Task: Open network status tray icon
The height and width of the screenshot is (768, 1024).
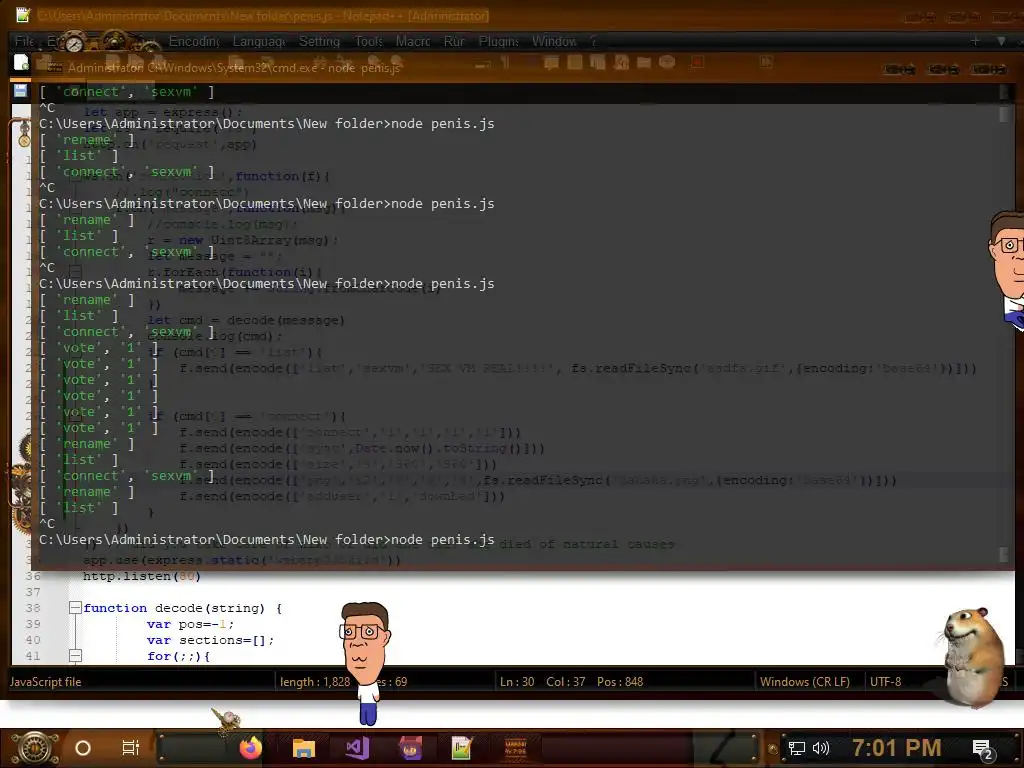Action: 796,748
